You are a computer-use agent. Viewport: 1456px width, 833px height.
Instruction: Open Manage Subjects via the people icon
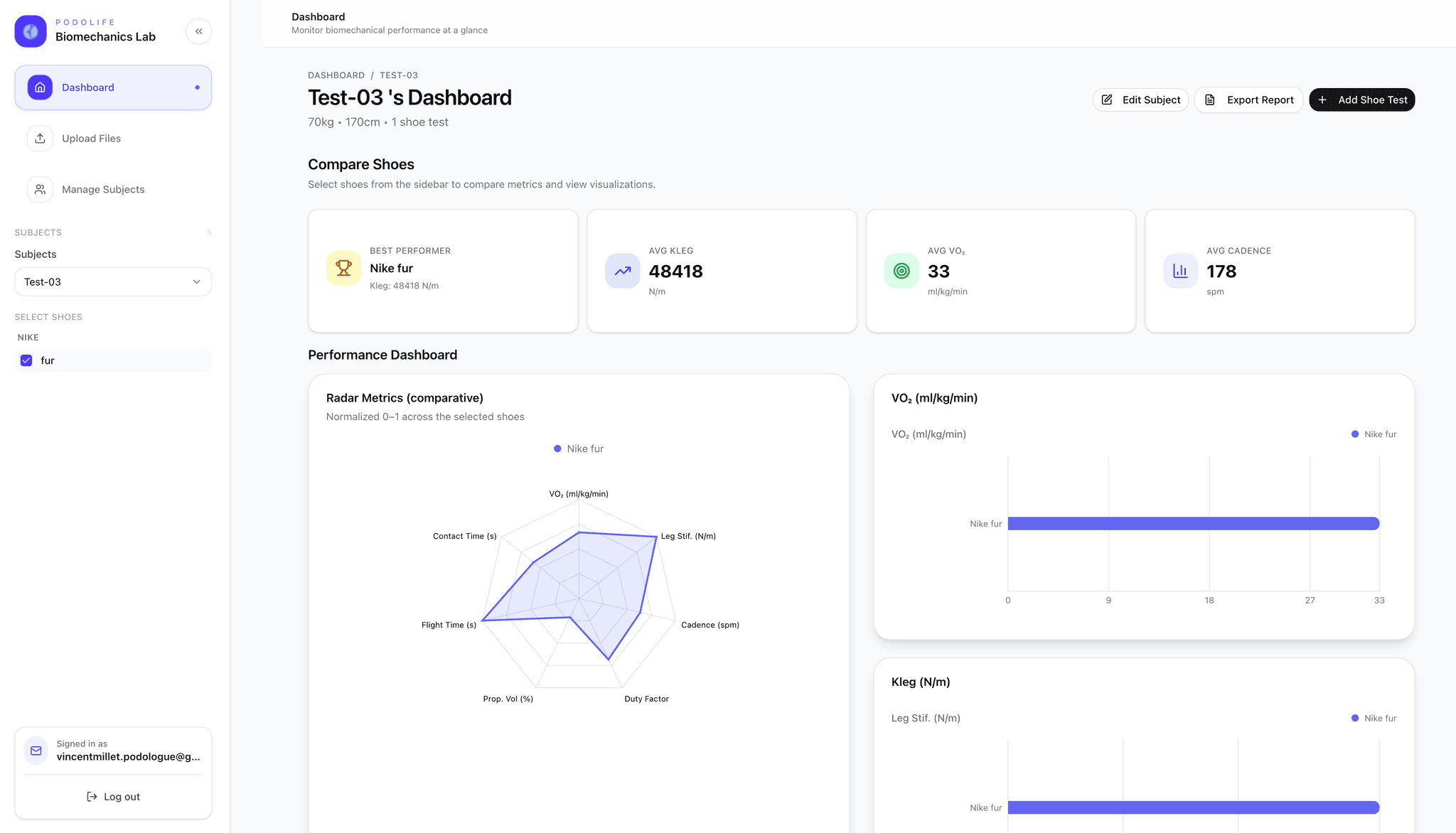click(40, 189)
